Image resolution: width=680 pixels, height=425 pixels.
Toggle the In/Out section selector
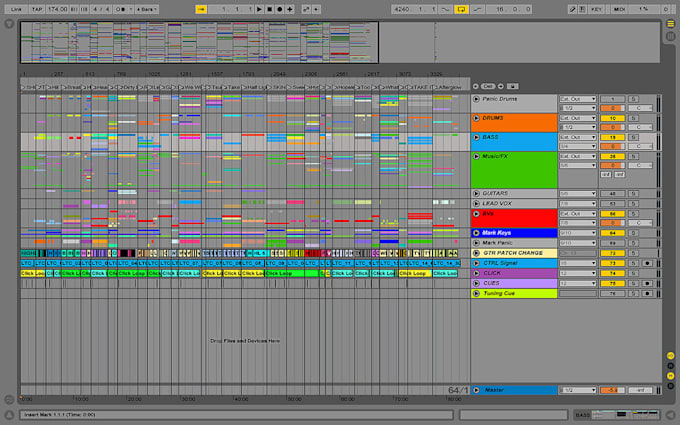point(670,356)
